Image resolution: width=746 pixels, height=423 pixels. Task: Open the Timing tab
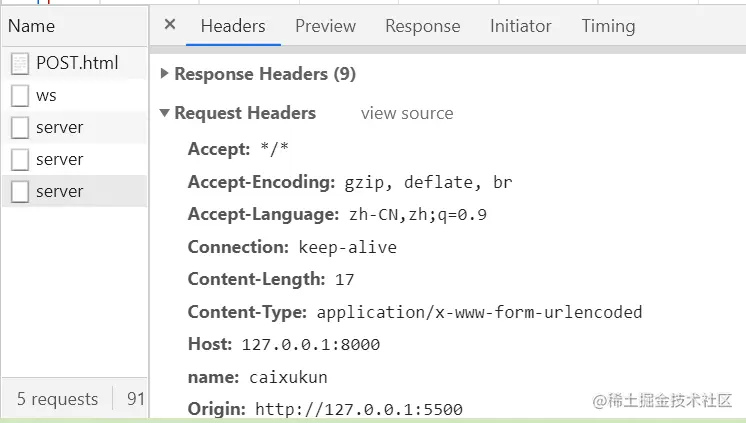(608, 26)
